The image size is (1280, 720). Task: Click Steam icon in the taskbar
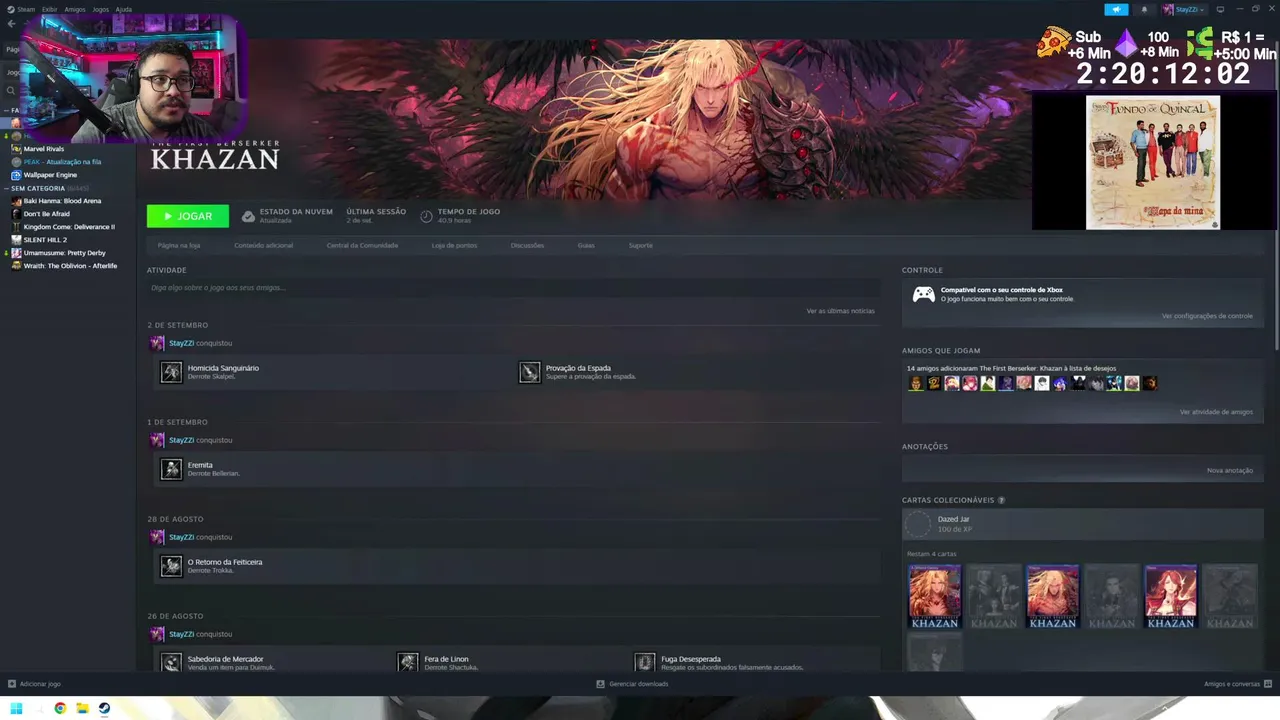click(104, 709)
